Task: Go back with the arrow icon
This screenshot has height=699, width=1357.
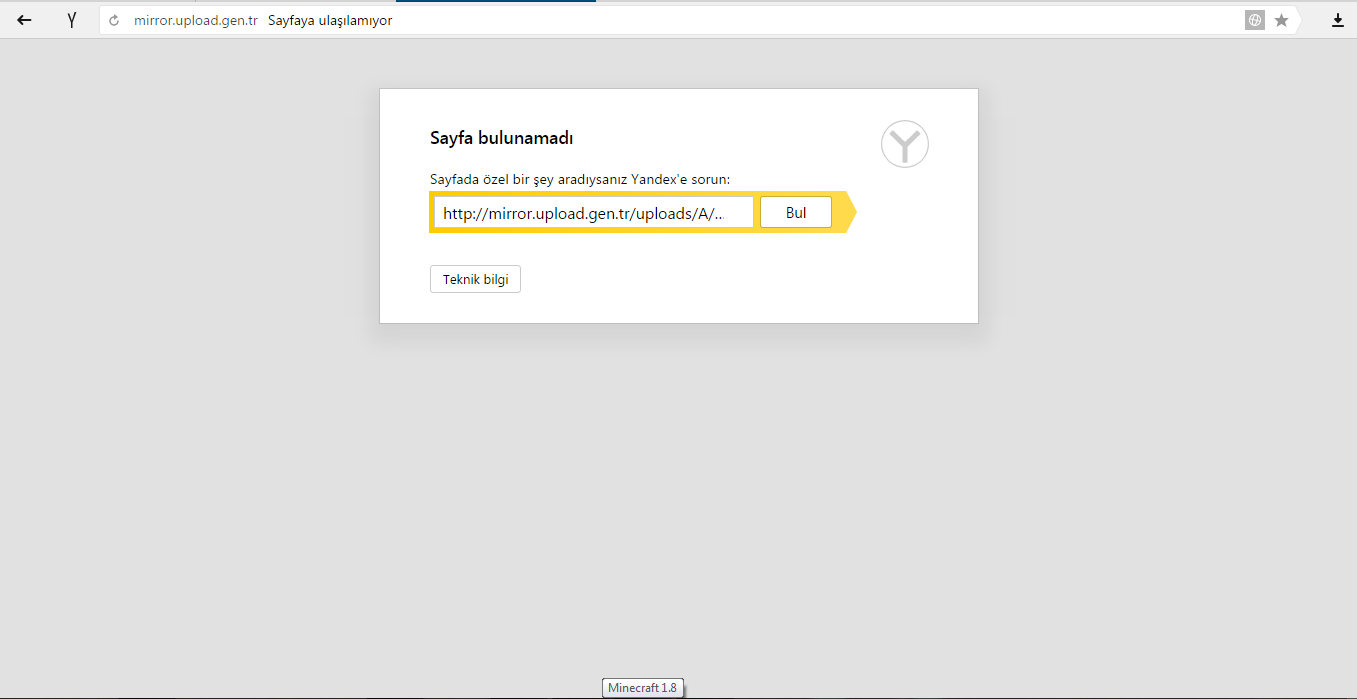Action: (x=24, y=20)
